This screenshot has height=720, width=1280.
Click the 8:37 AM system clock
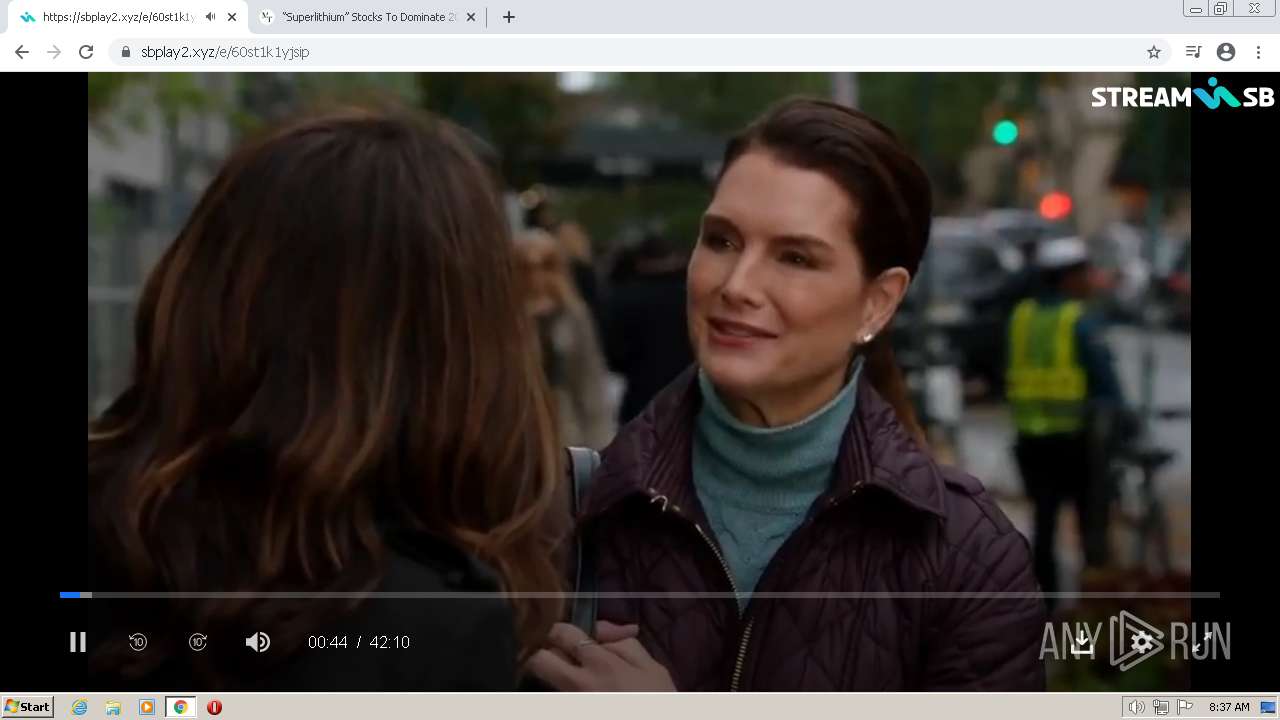[1229, 707]
